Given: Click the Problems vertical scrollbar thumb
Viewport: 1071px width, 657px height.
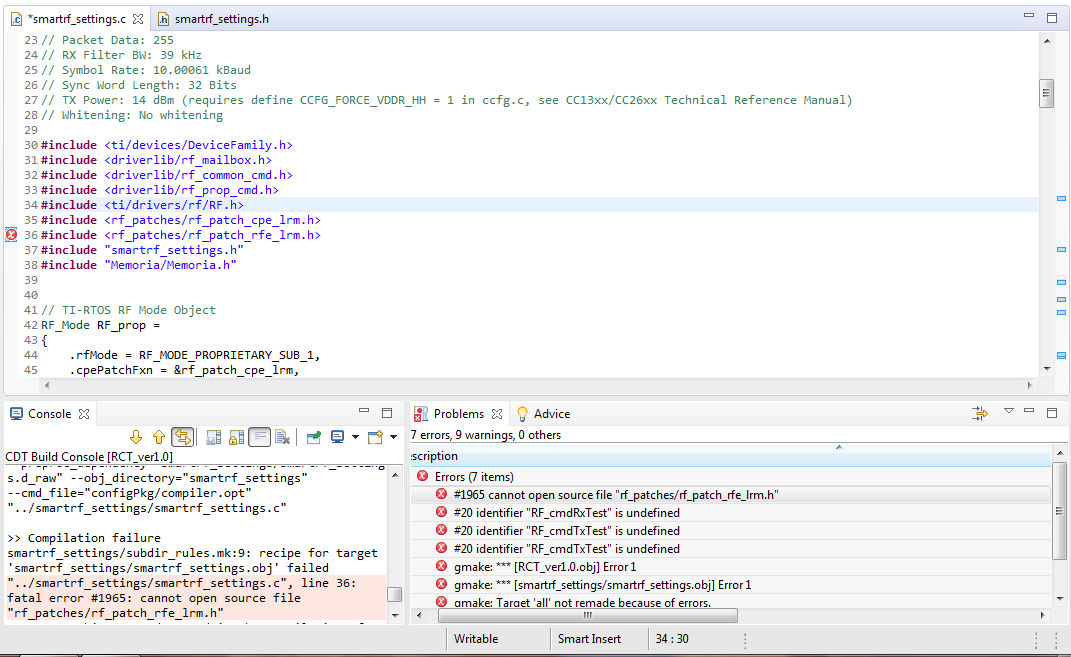Looking at the screenshot, I should point(1060,510).
